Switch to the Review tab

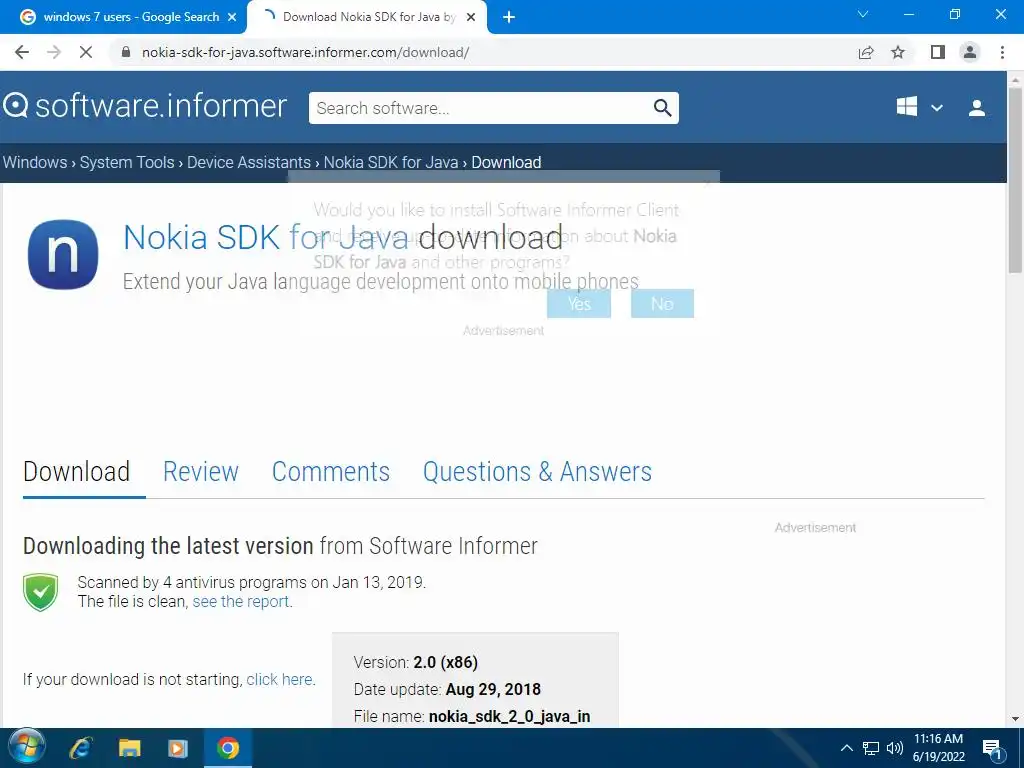200,472
